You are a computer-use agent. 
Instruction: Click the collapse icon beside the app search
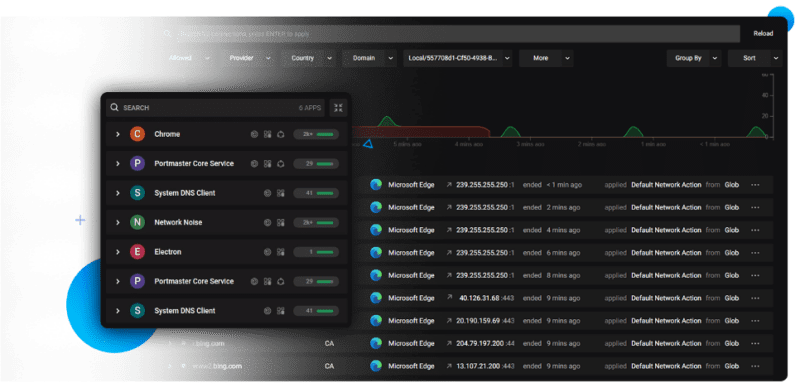tap(338, 108)
